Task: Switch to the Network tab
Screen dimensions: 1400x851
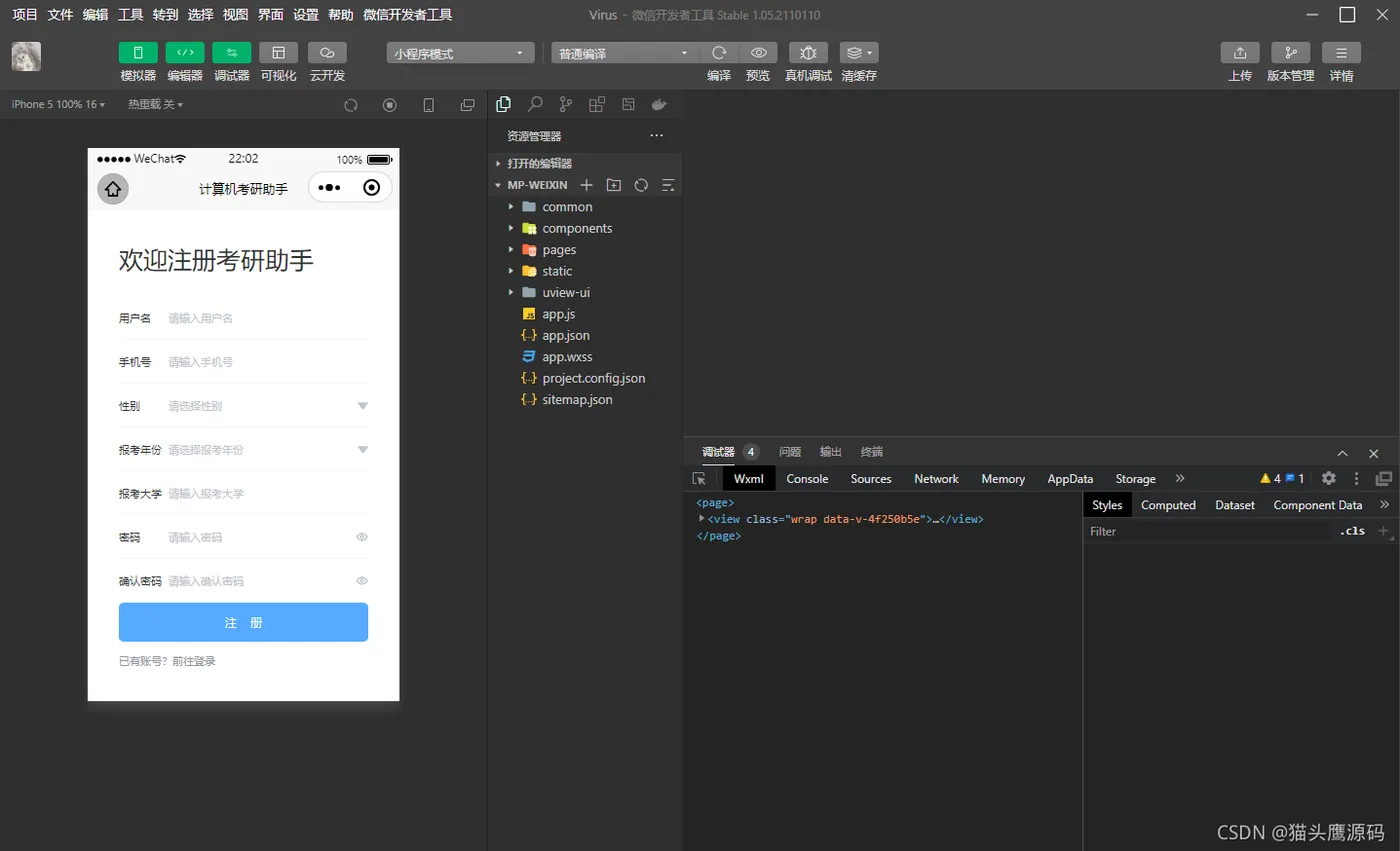Action: click(x=936, y=479)
